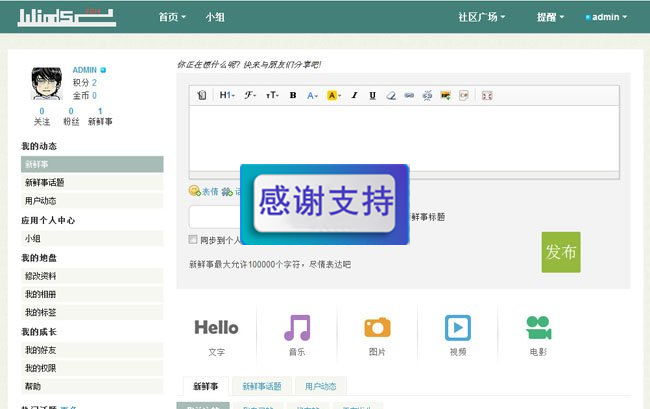Open the 关注 following count
Screen dimensions: 650x409
[x=41, y=116]
